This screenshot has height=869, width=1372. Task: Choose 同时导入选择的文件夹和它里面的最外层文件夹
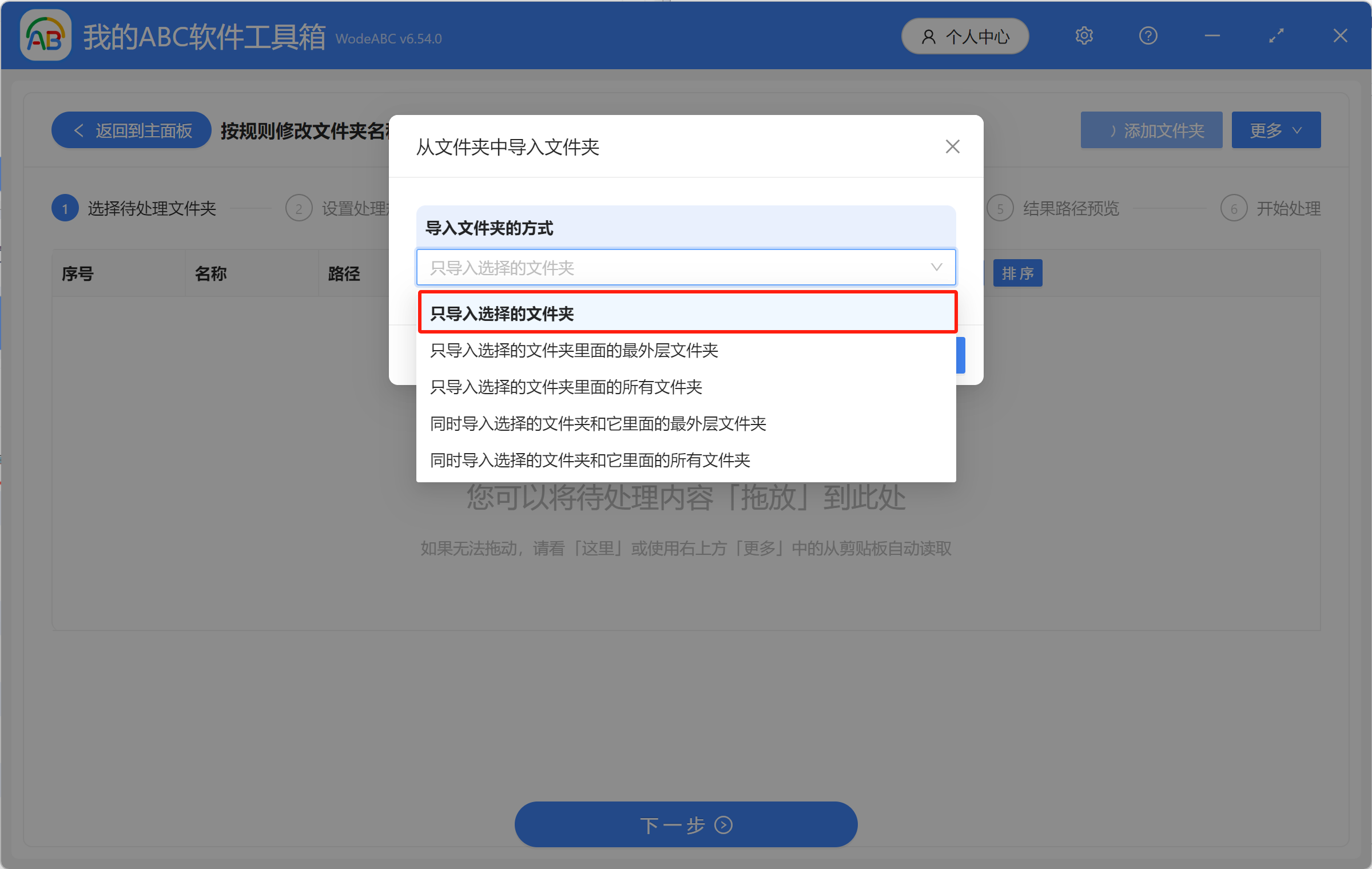point(598,423)
